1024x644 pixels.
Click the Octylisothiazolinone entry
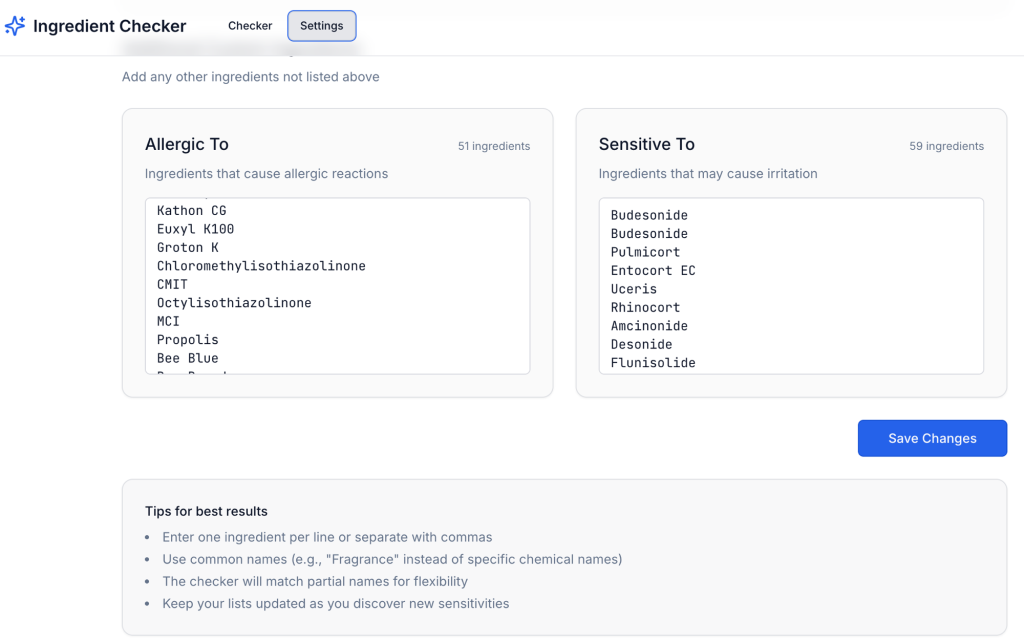point(234,303)
